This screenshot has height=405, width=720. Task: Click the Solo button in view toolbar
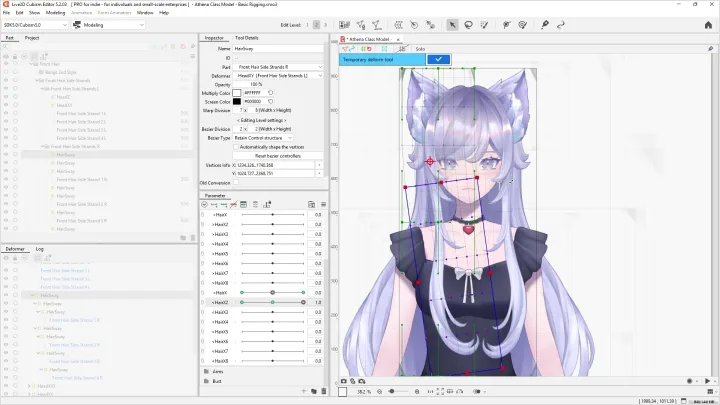coord(420,49)
